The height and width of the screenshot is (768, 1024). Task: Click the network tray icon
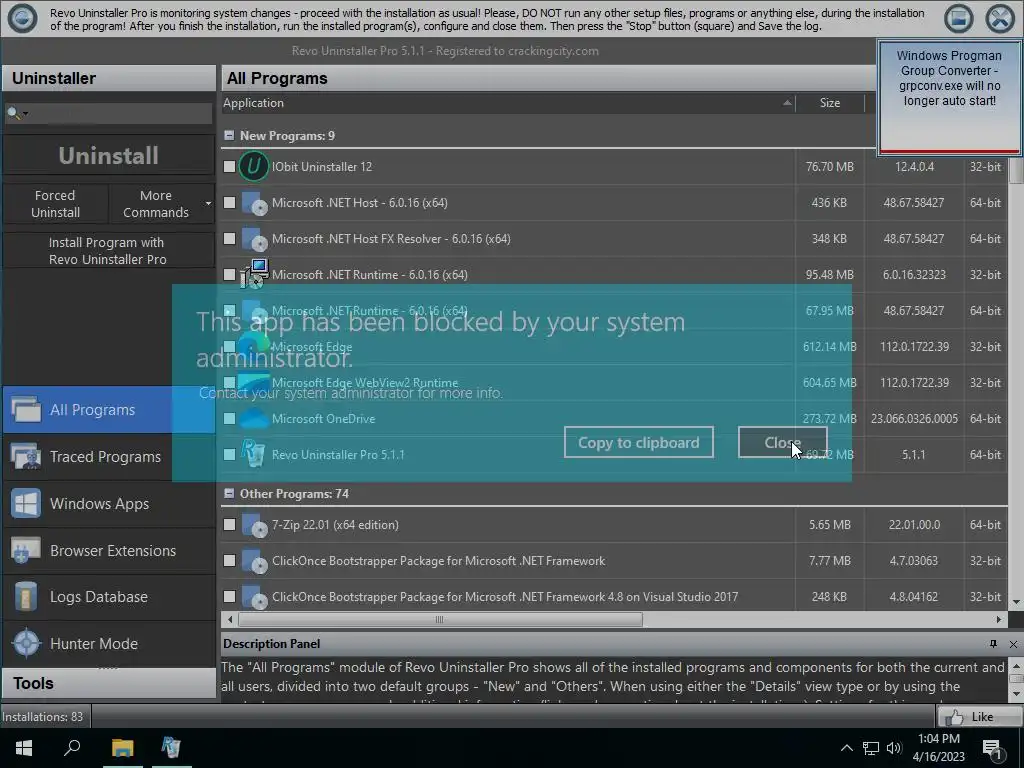tap(871, 748)
